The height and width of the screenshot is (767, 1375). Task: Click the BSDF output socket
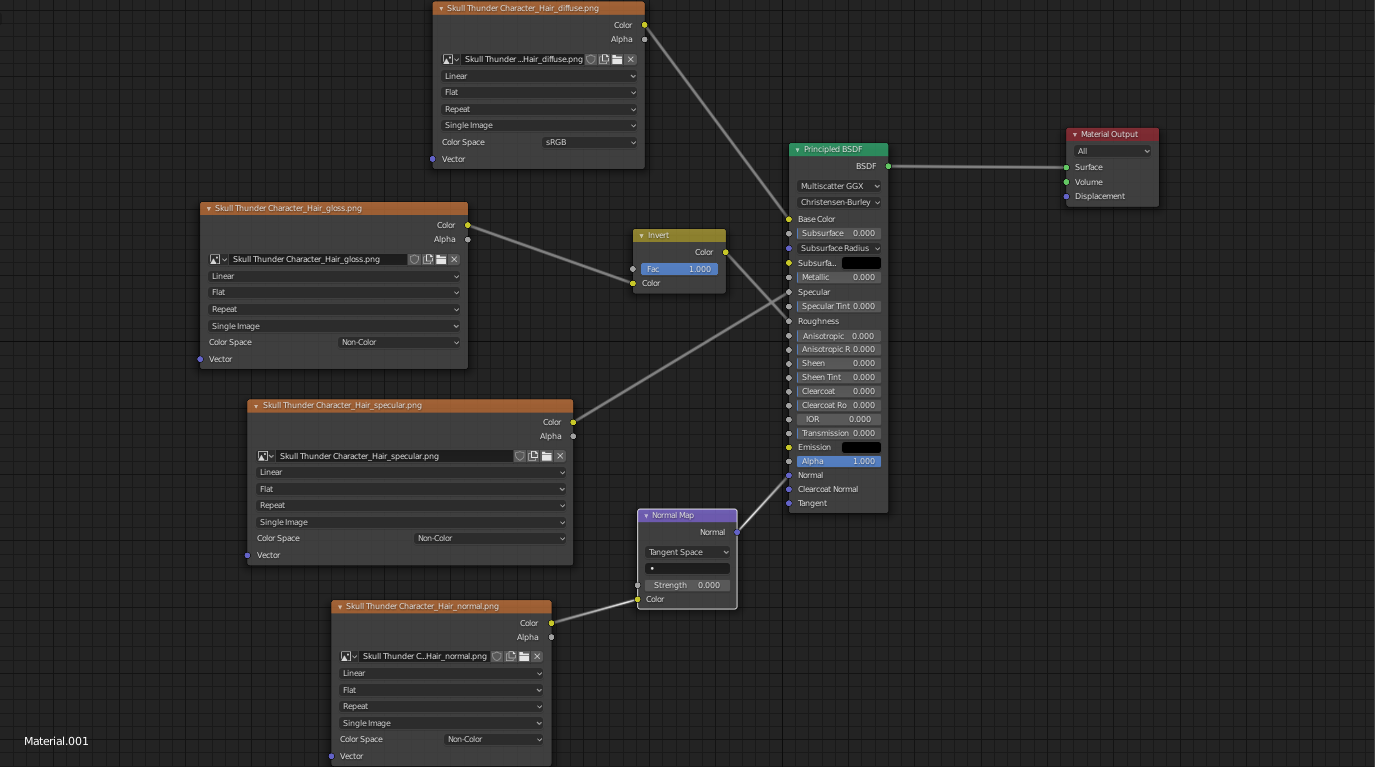(x=888, y=166)
